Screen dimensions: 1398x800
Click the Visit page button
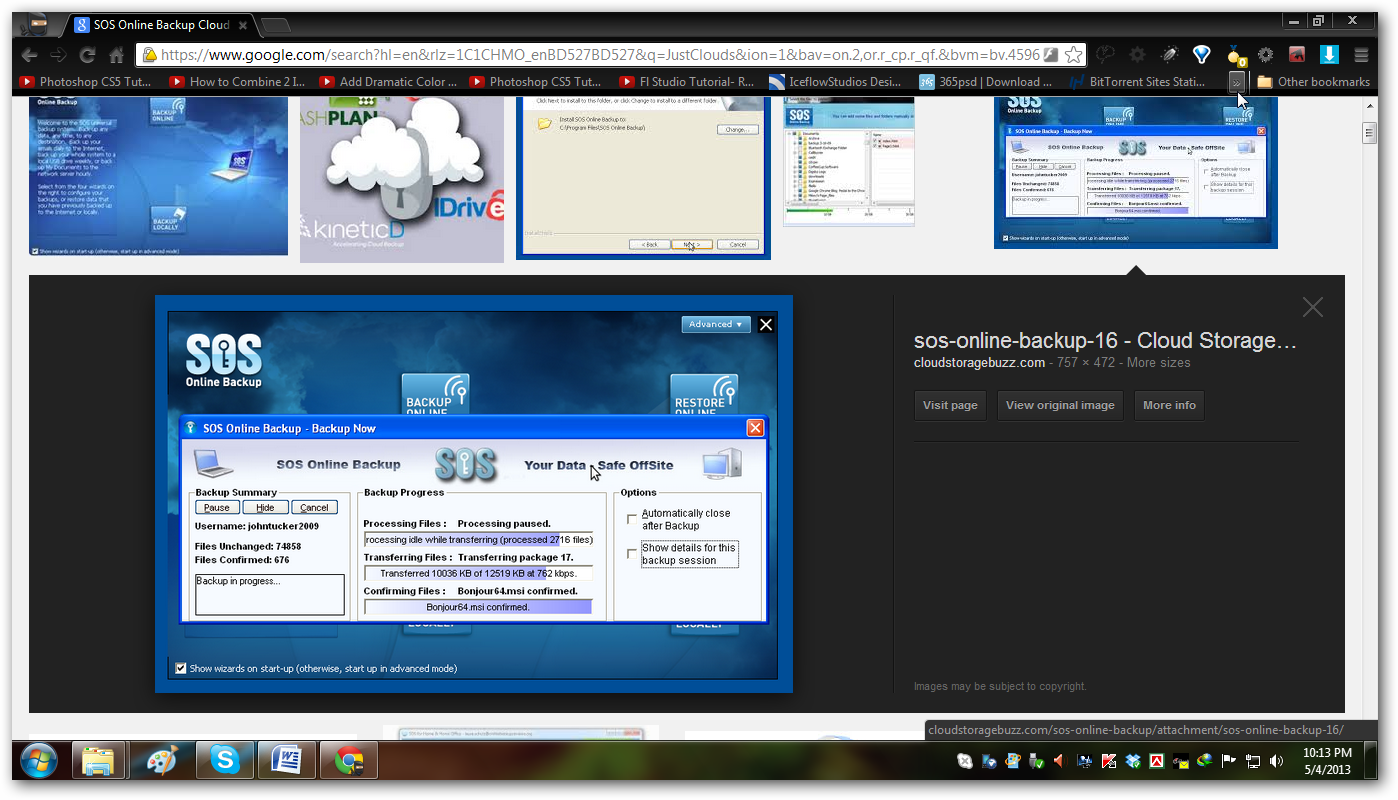point(950,405)
